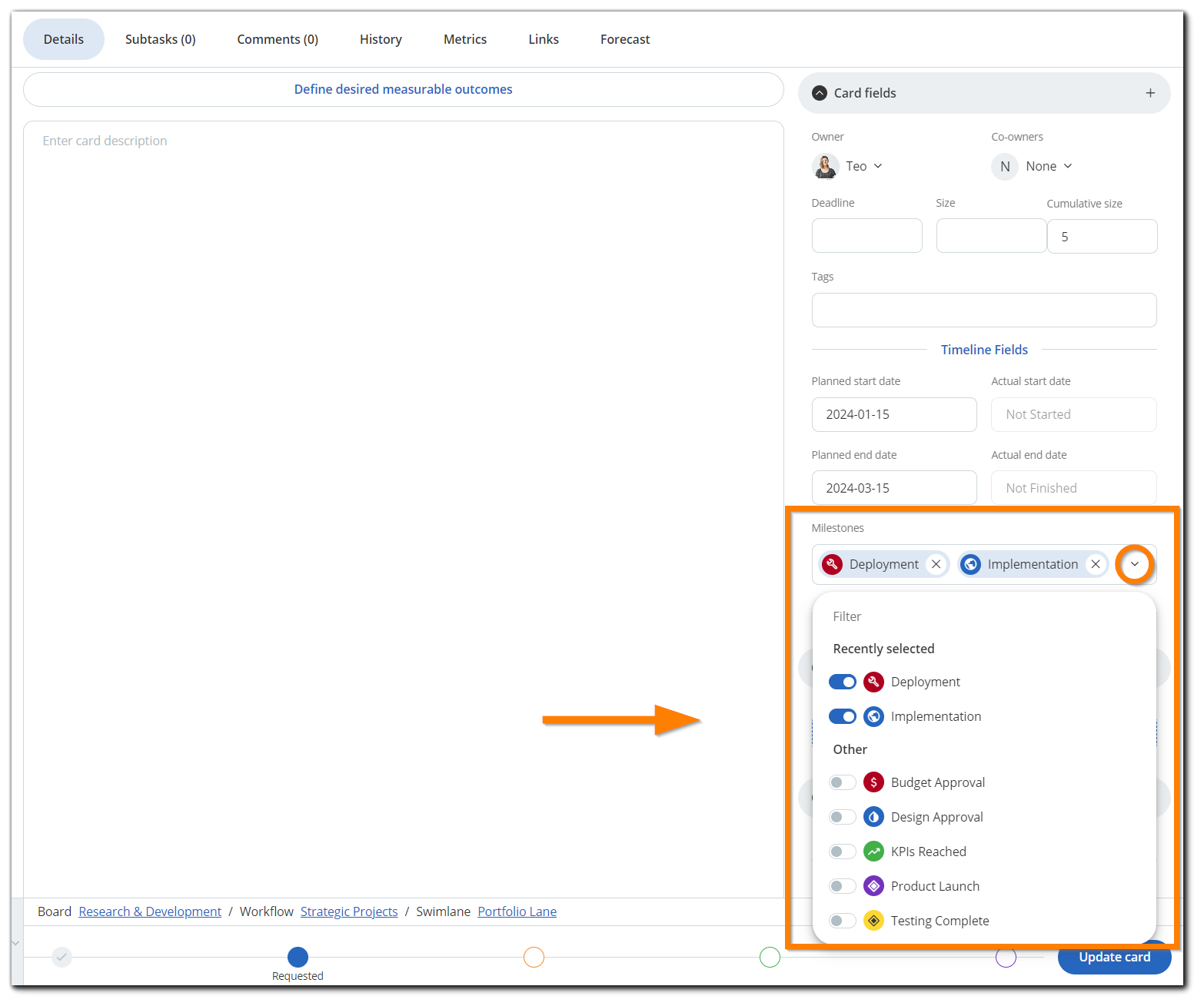Click the Timeline Fields heading link
Viewport: 1204px width, 1006px height.
click(x=984, y=350)
